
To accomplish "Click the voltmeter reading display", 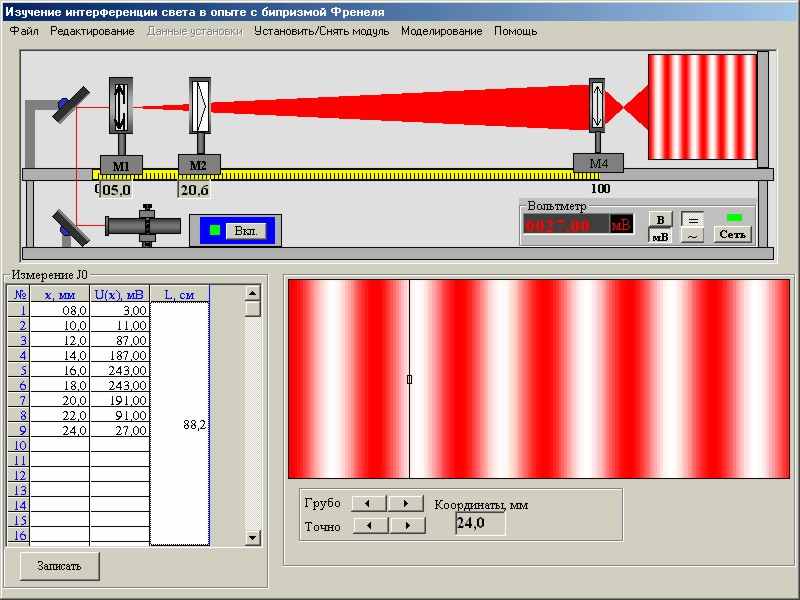I will (x=578, y=224).
